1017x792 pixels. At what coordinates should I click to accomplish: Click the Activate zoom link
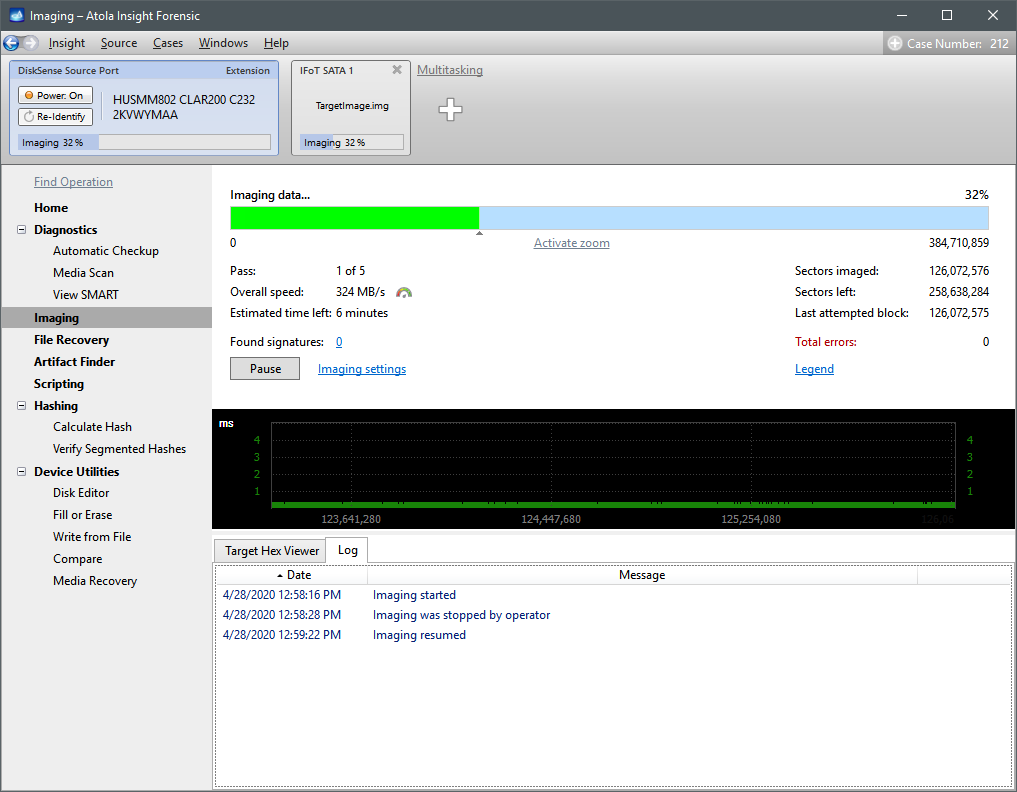(571, 243)
